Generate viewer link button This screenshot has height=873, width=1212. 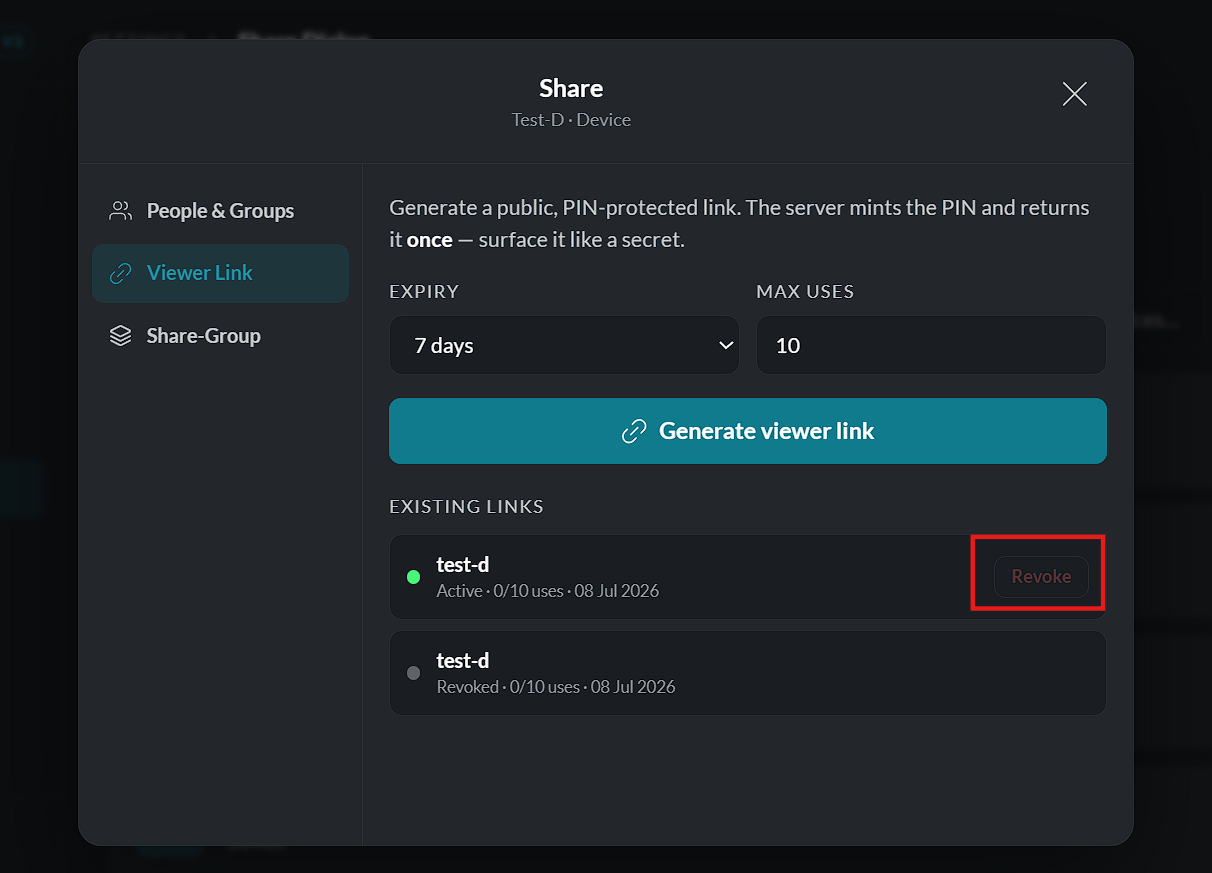click(x=748, y=431)
